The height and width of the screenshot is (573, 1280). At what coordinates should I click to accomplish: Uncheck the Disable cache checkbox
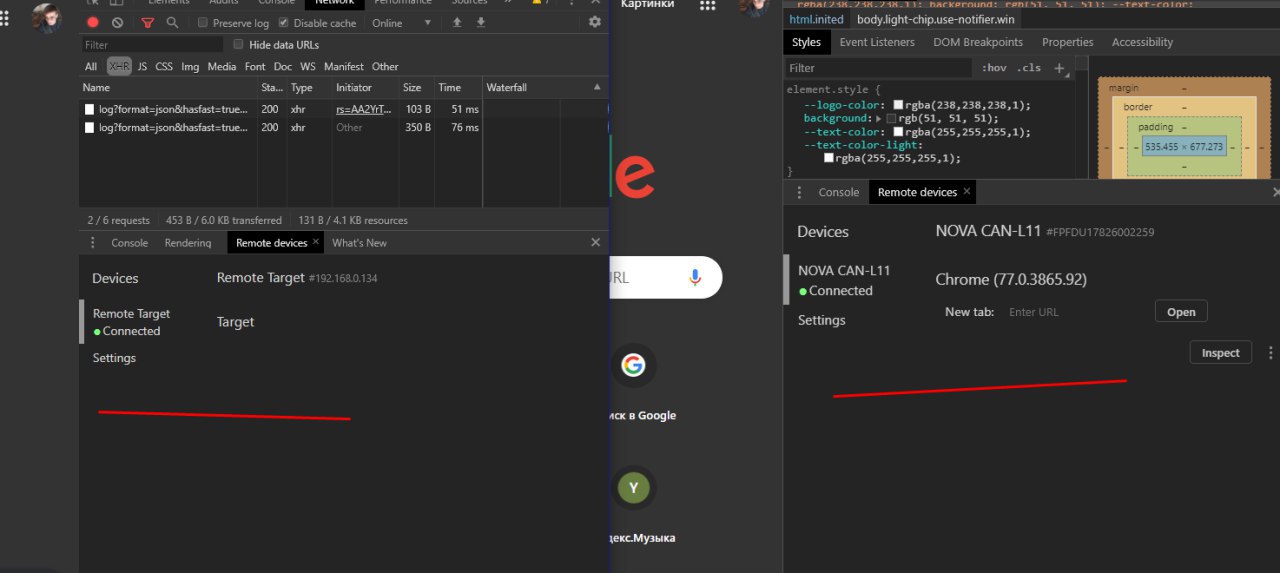284,23
